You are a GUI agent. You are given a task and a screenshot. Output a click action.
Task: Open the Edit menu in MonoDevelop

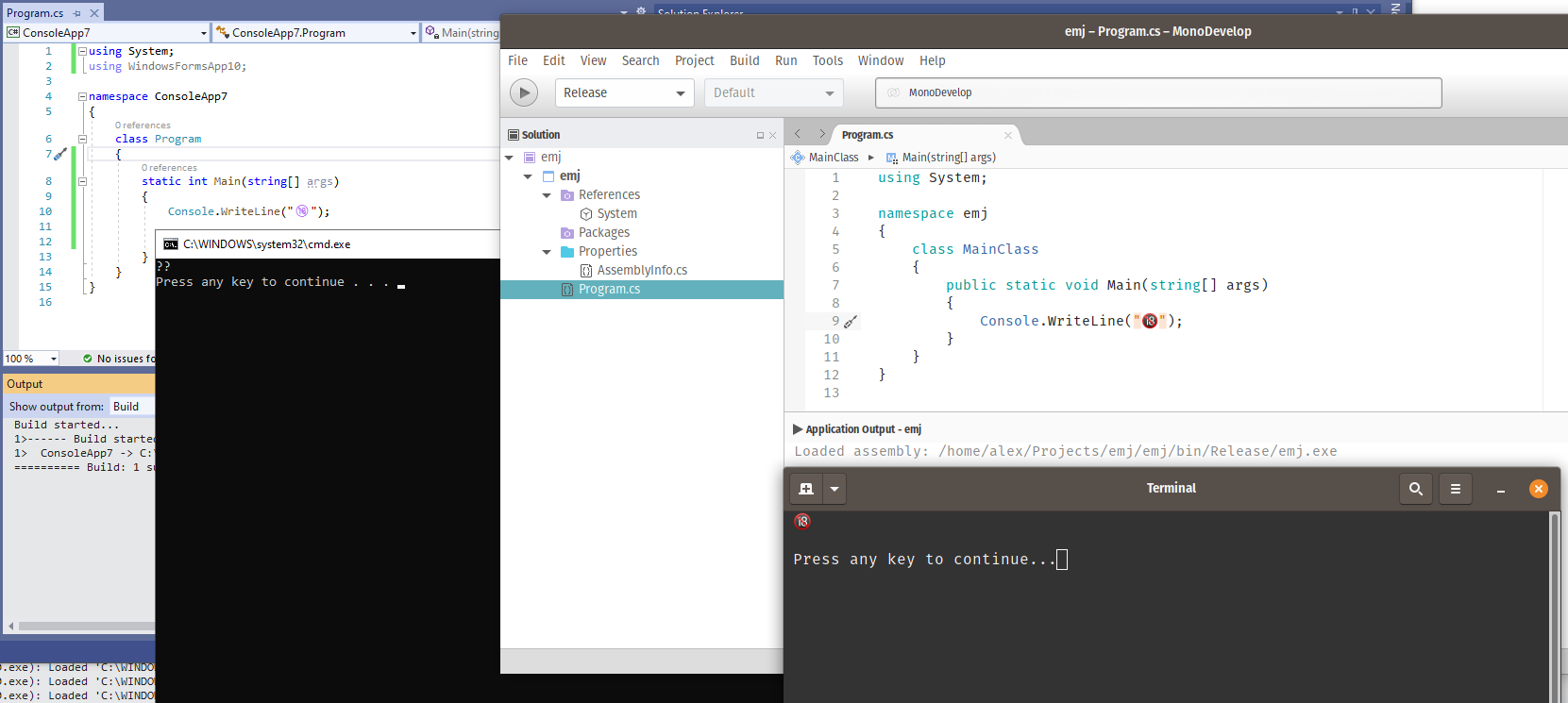point(554,60)
